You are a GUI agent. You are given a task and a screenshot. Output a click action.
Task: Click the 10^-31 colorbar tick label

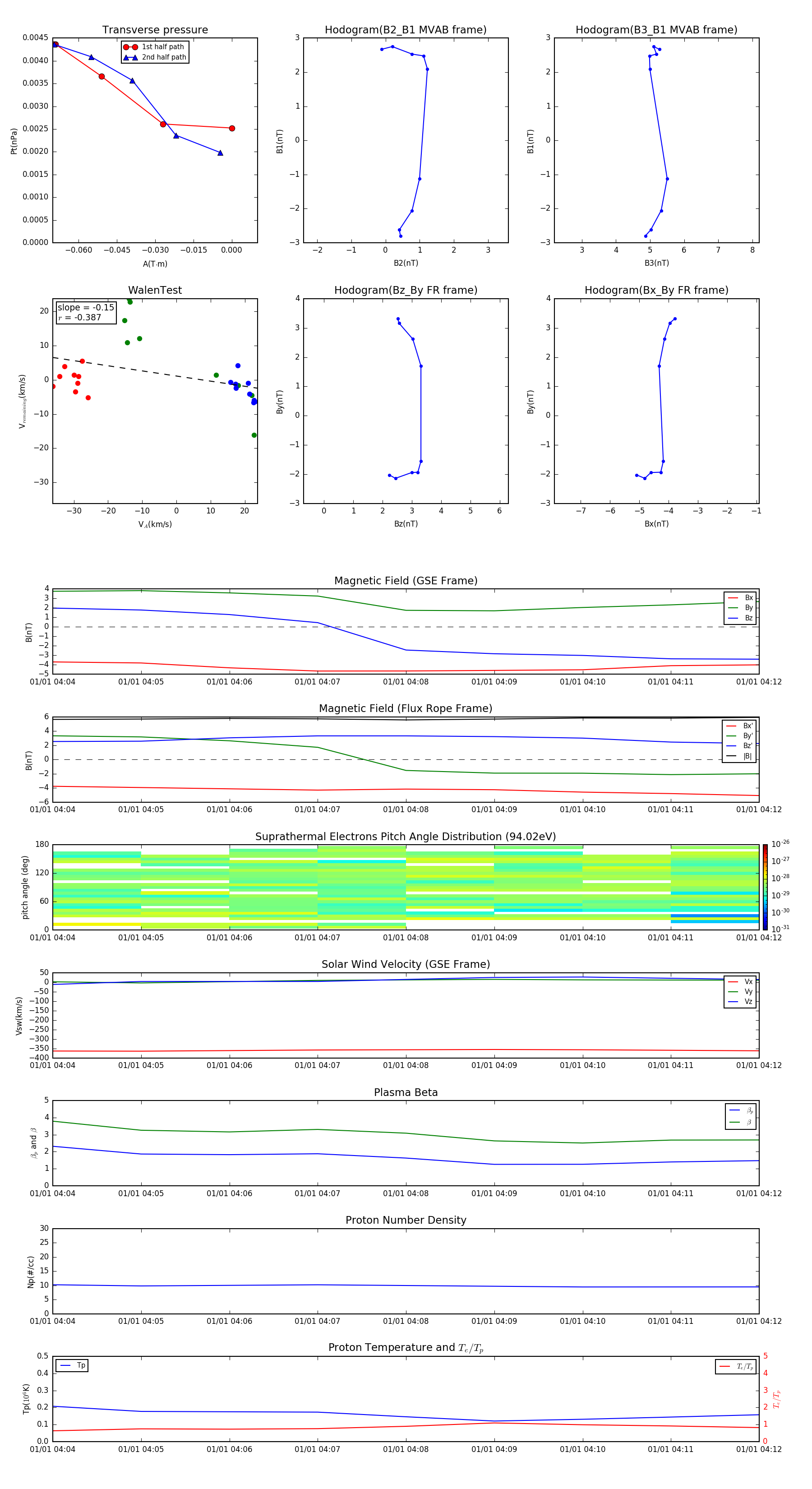point(780,929)
